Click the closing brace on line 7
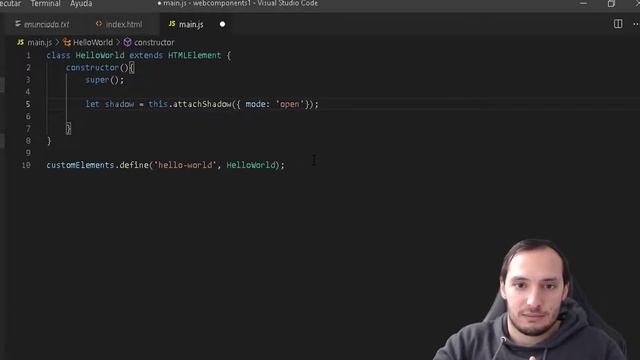 point(68,129)
